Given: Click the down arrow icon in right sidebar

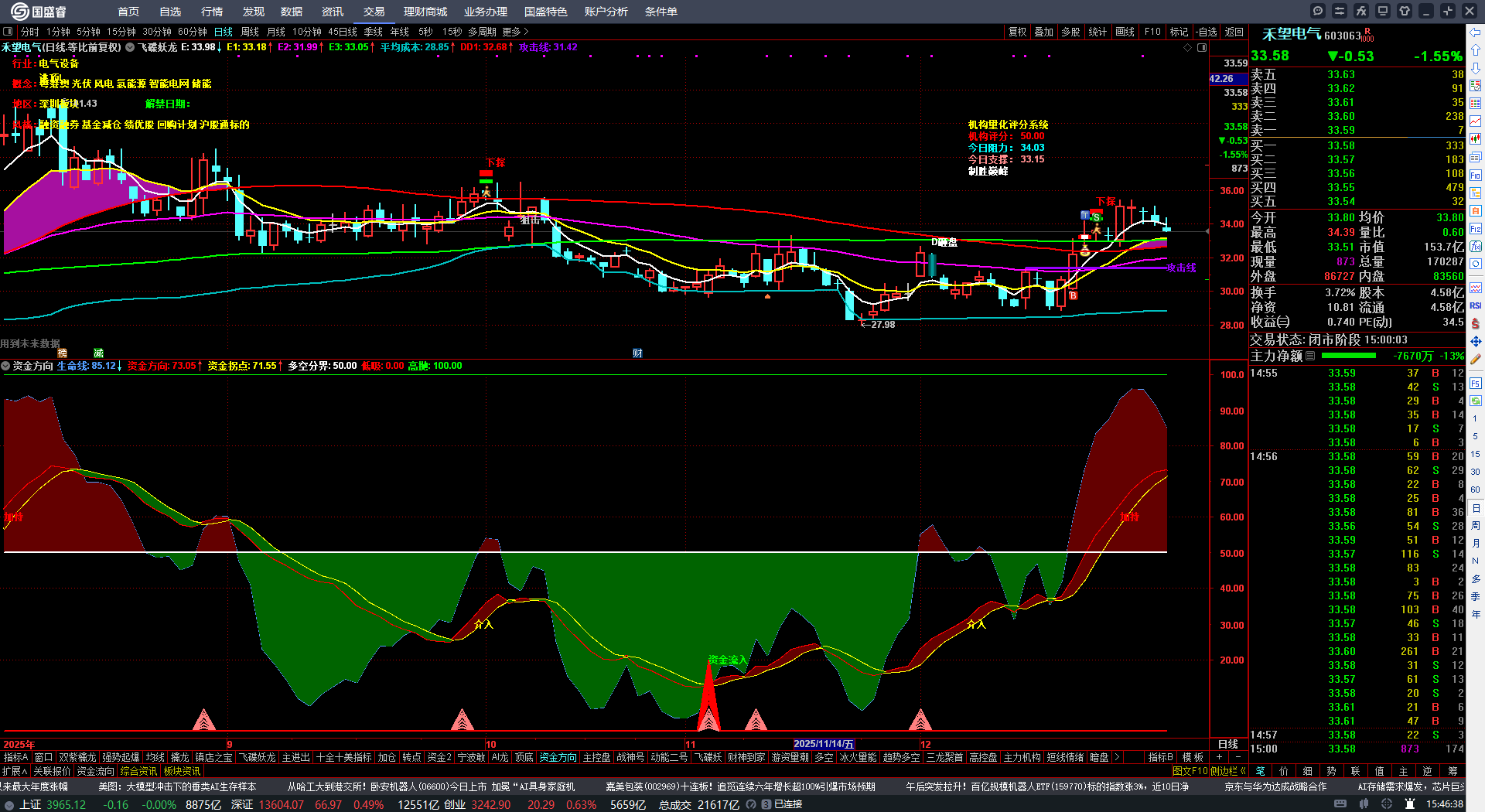Looking at the screenshot, I should point(1476,68).
